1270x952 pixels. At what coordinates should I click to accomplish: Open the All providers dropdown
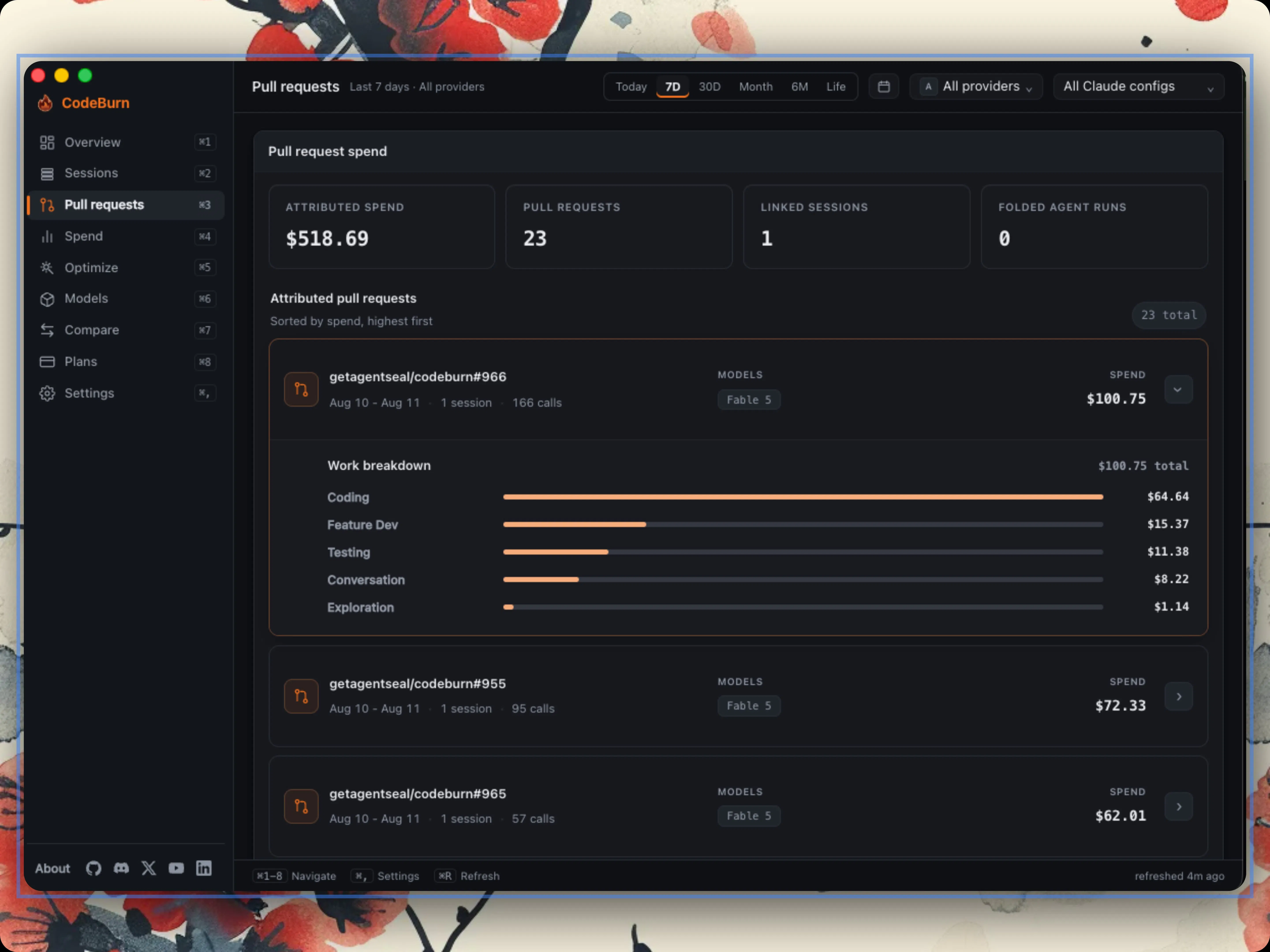tap(976, 87)
